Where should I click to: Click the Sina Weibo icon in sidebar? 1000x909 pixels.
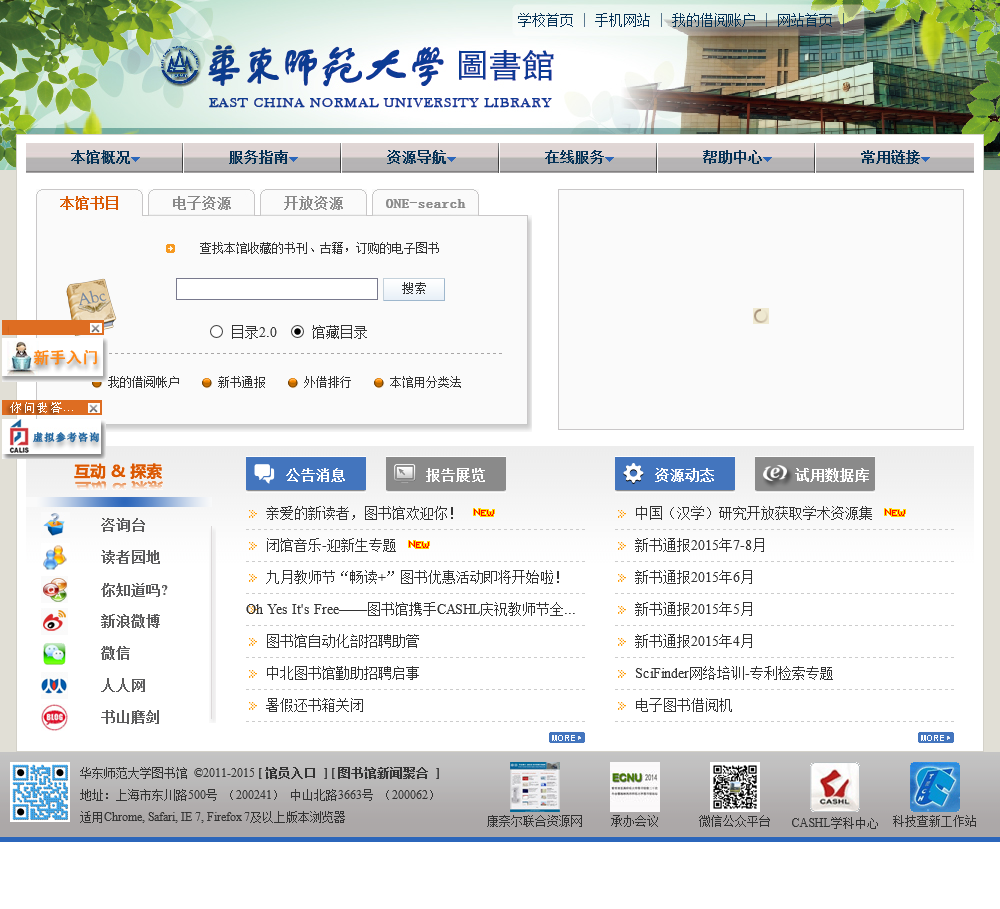[54, 622]
